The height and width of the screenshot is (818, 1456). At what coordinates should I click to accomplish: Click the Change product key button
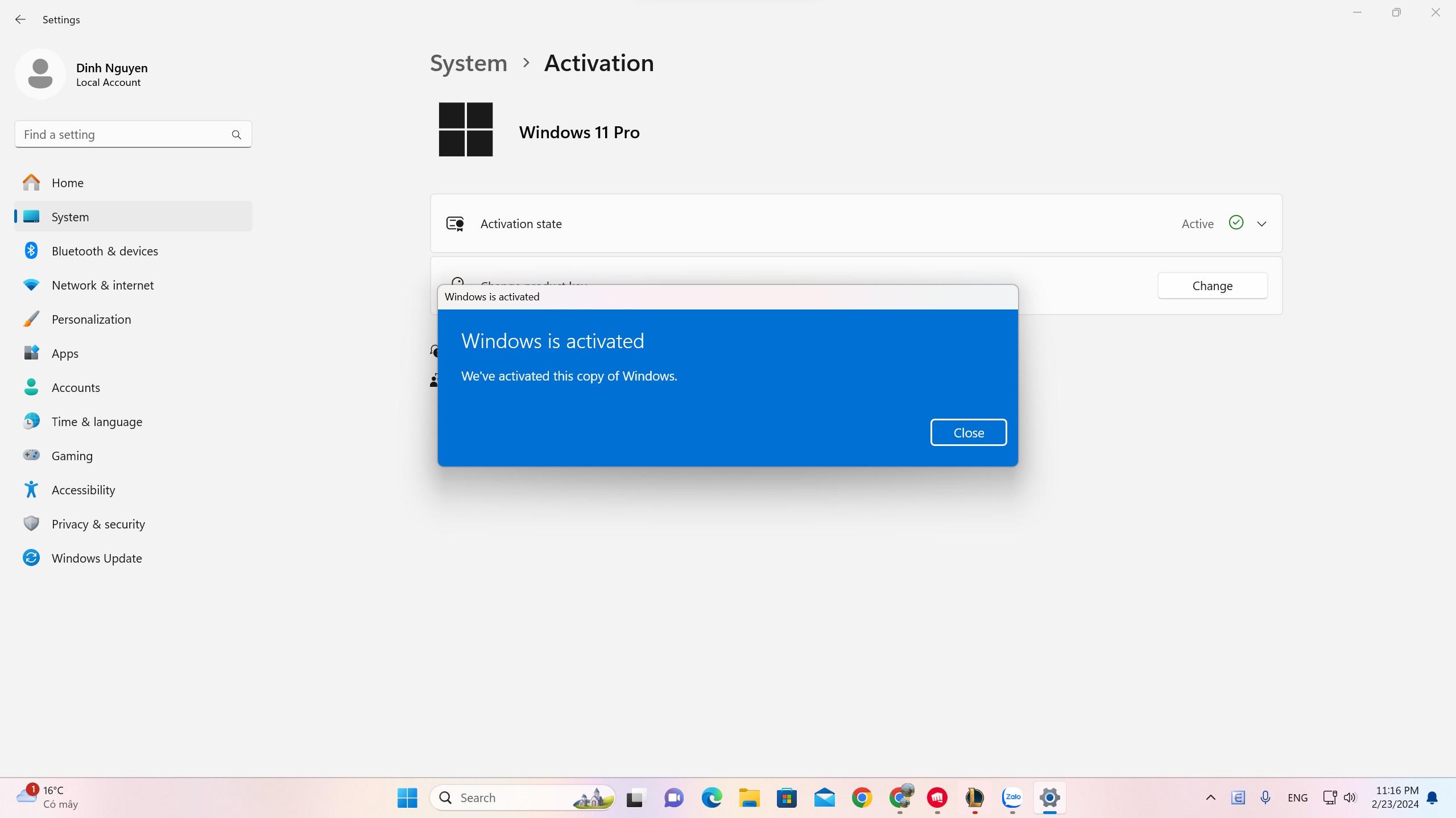[1213, 286]
